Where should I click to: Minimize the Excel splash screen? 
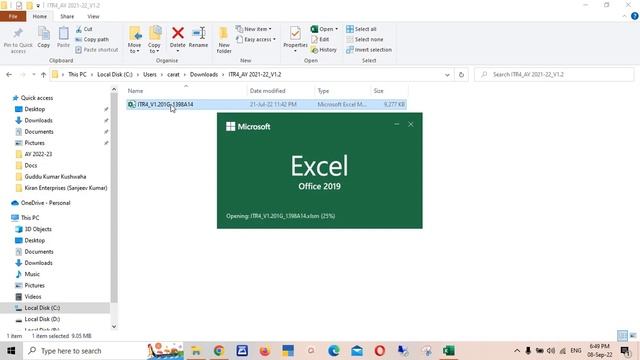coord(397,124)
